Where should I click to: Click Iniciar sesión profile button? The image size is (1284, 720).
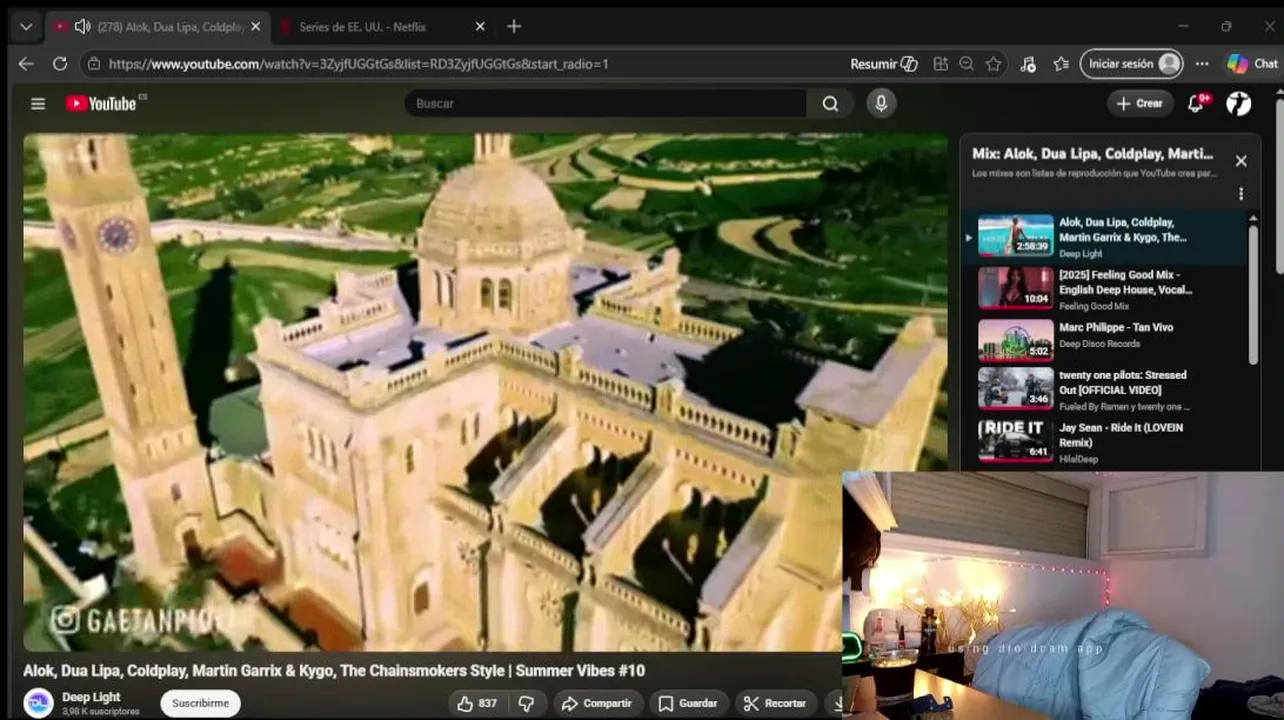coord(1132,64)
